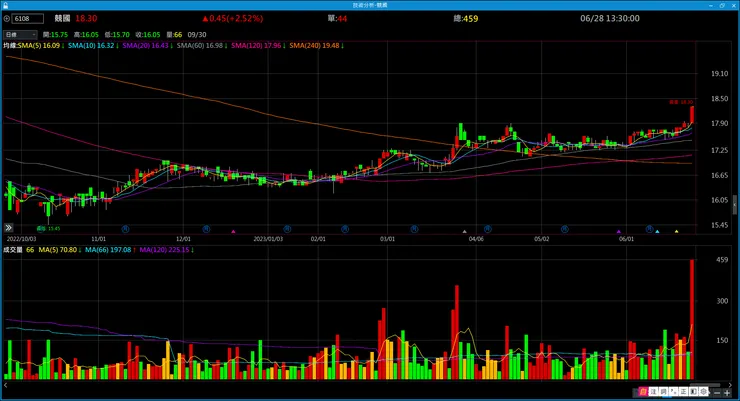Click the circular monthly marker after 12/01
740x401 pixels.
[x=206, y=229]
